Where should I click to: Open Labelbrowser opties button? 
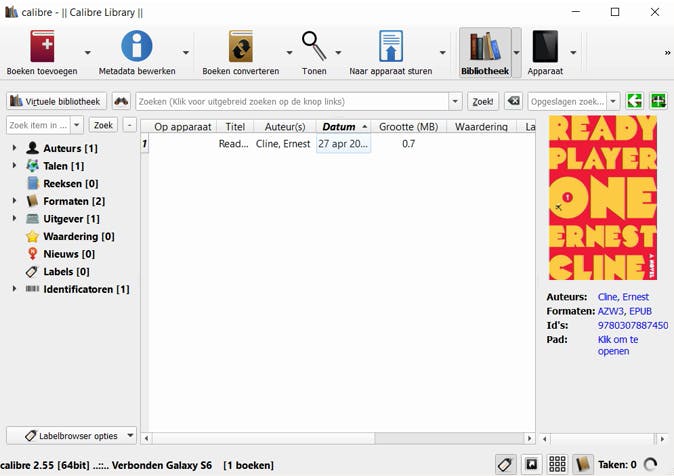pyautogui.click(x=71, y=436)
